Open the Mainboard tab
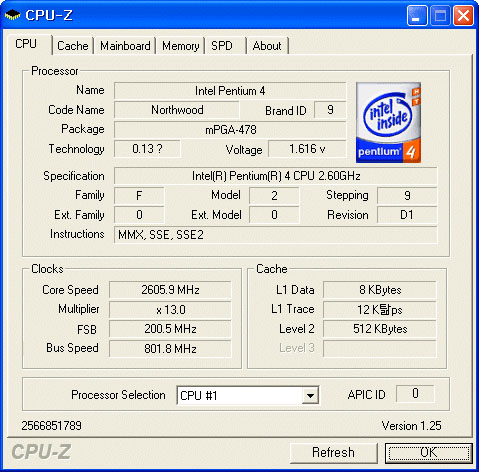 click(x=125, y=46)
